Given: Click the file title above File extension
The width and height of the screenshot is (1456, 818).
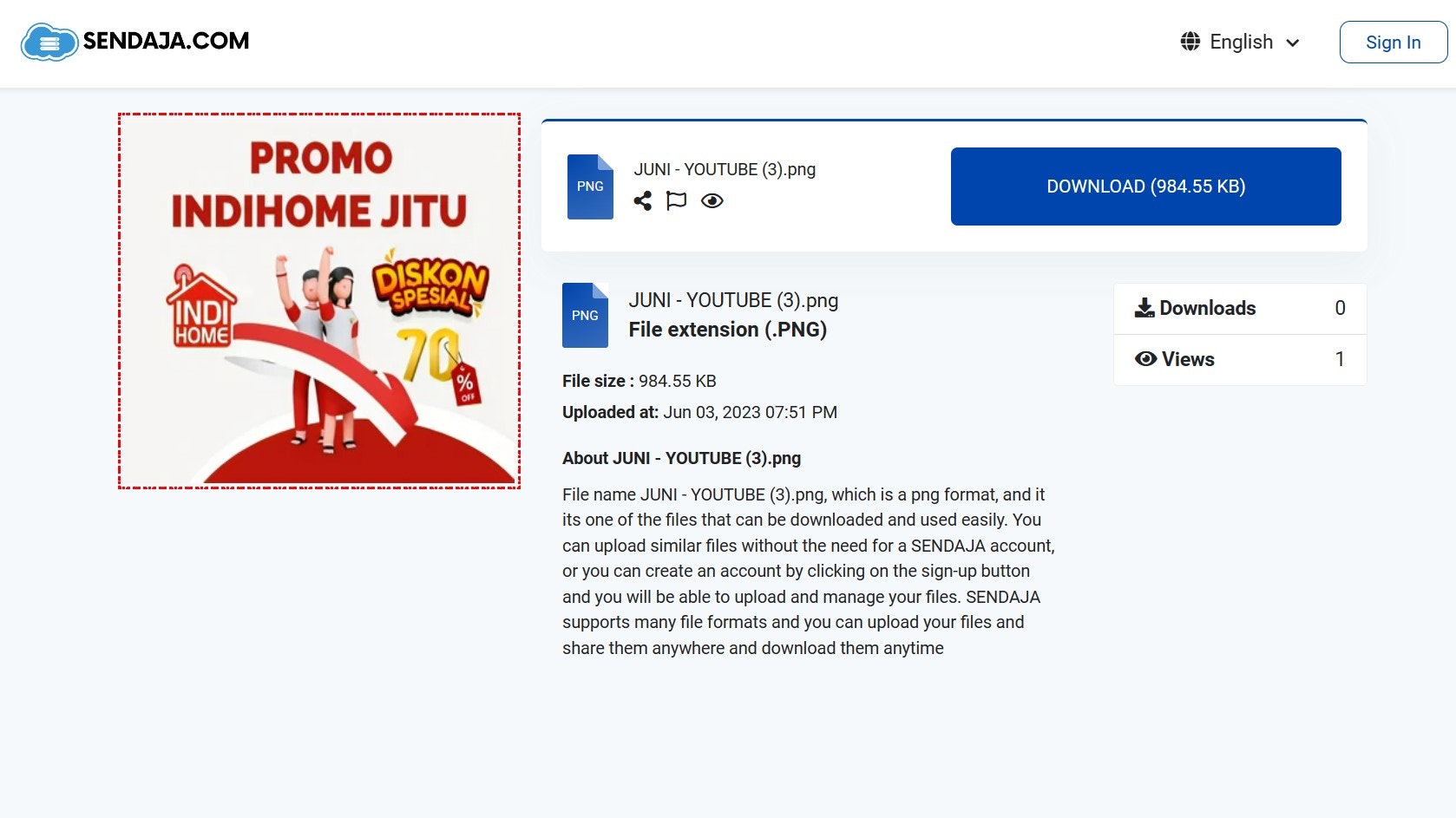Looking at the screenshot, I should [x=733, y=300].
